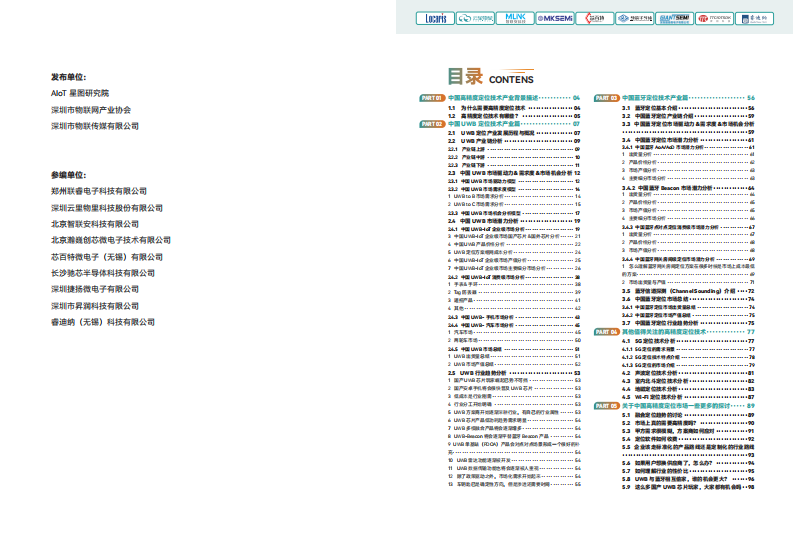Screen dimensions: 793x538
Task: Click the MKSEMI logo
Action: 553,18
